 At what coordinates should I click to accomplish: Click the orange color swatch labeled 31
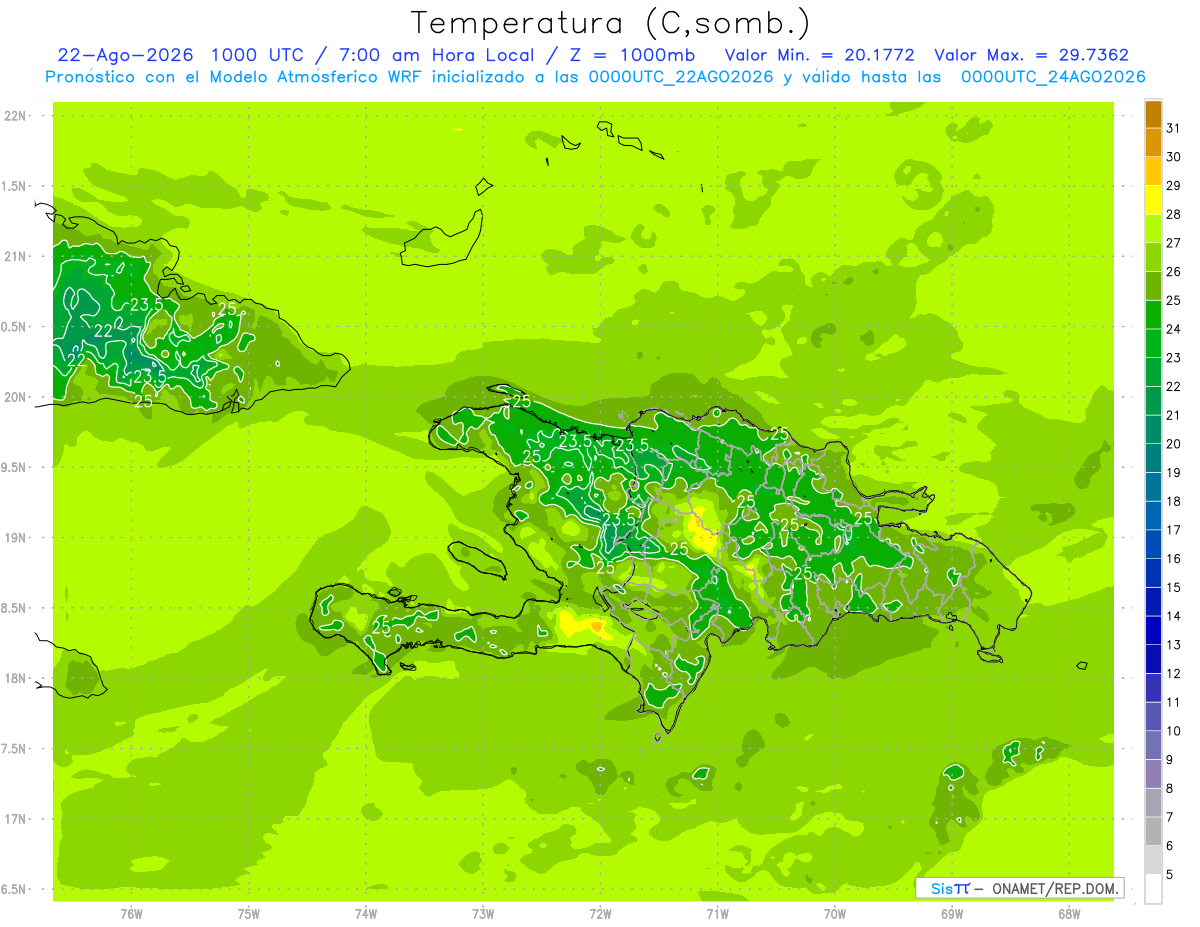point(1153,114)
